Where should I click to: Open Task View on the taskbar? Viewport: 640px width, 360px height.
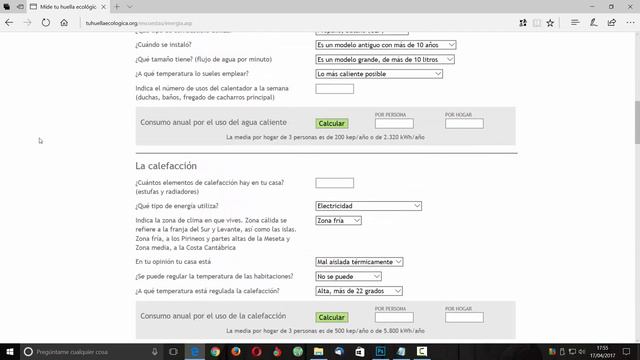[x=173, y=352]
